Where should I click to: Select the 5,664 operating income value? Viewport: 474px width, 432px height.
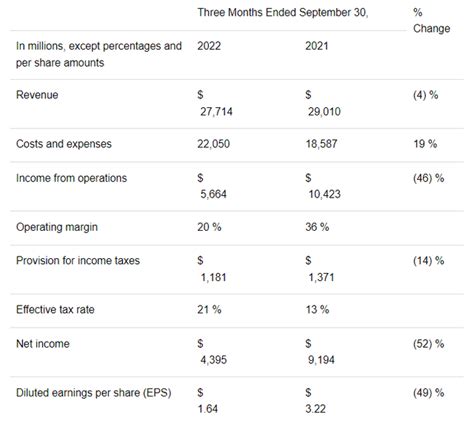[x=213, y=194]
